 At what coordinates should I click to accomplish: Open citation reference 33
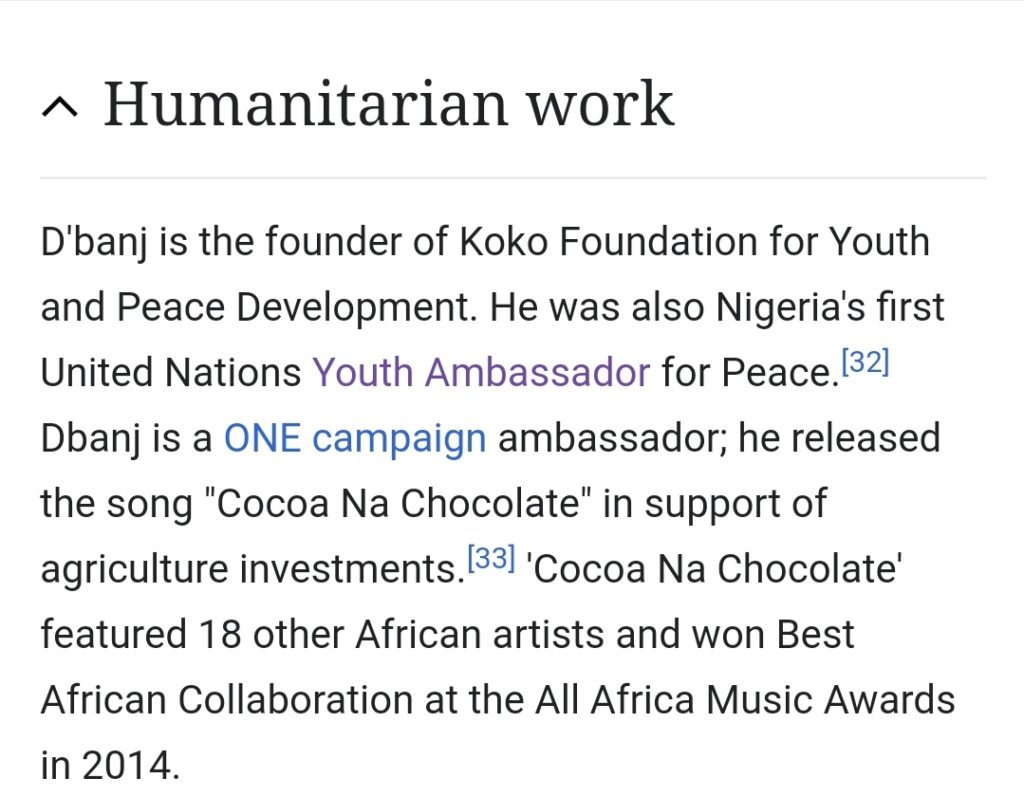[x=492, y=558]
